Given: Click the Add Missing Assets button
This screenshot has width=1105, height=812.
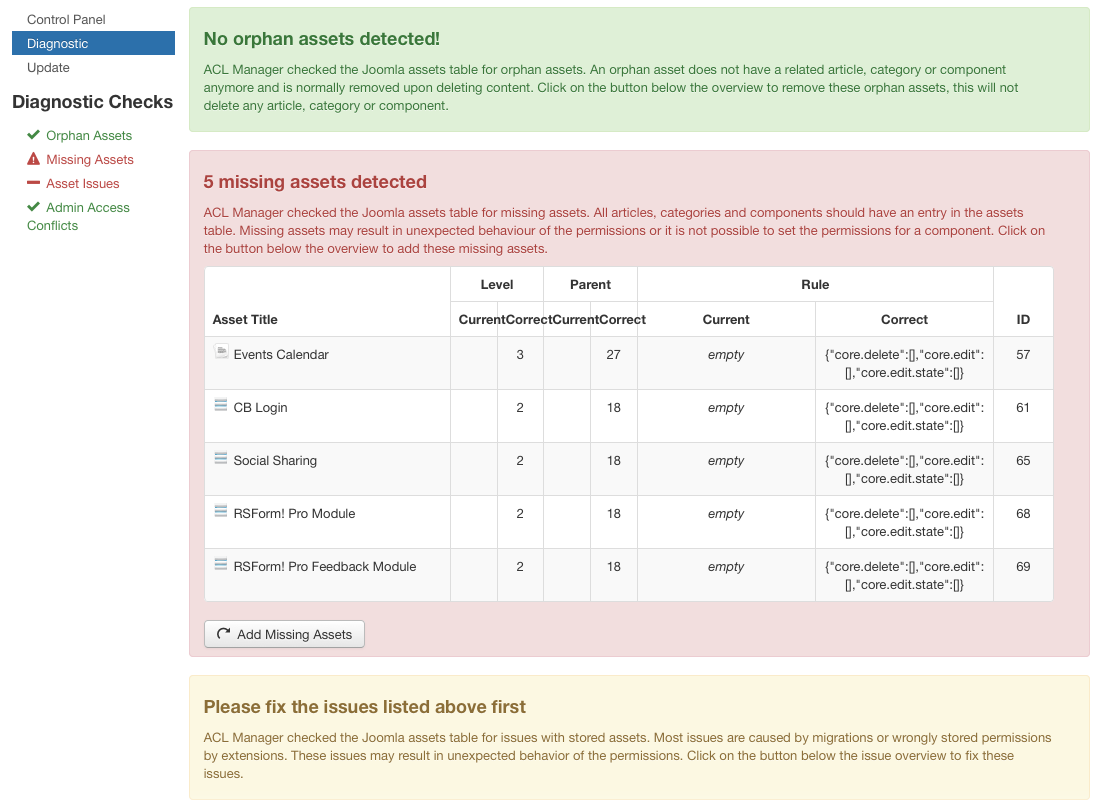Looking at the screenshot, I should click(x=284, y=634).
